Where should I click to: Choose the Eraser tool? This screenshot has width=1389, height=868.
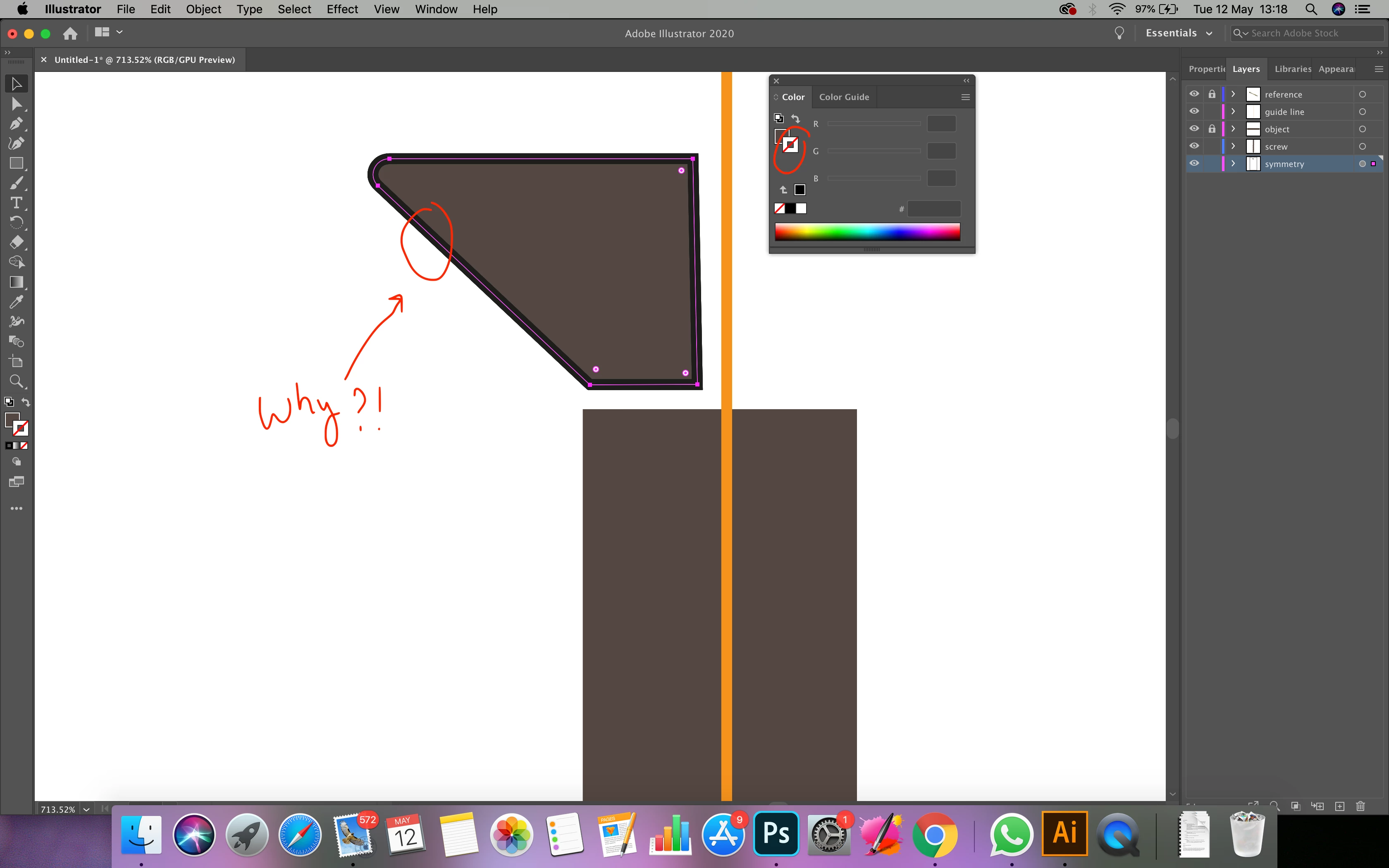pos(16,242)
